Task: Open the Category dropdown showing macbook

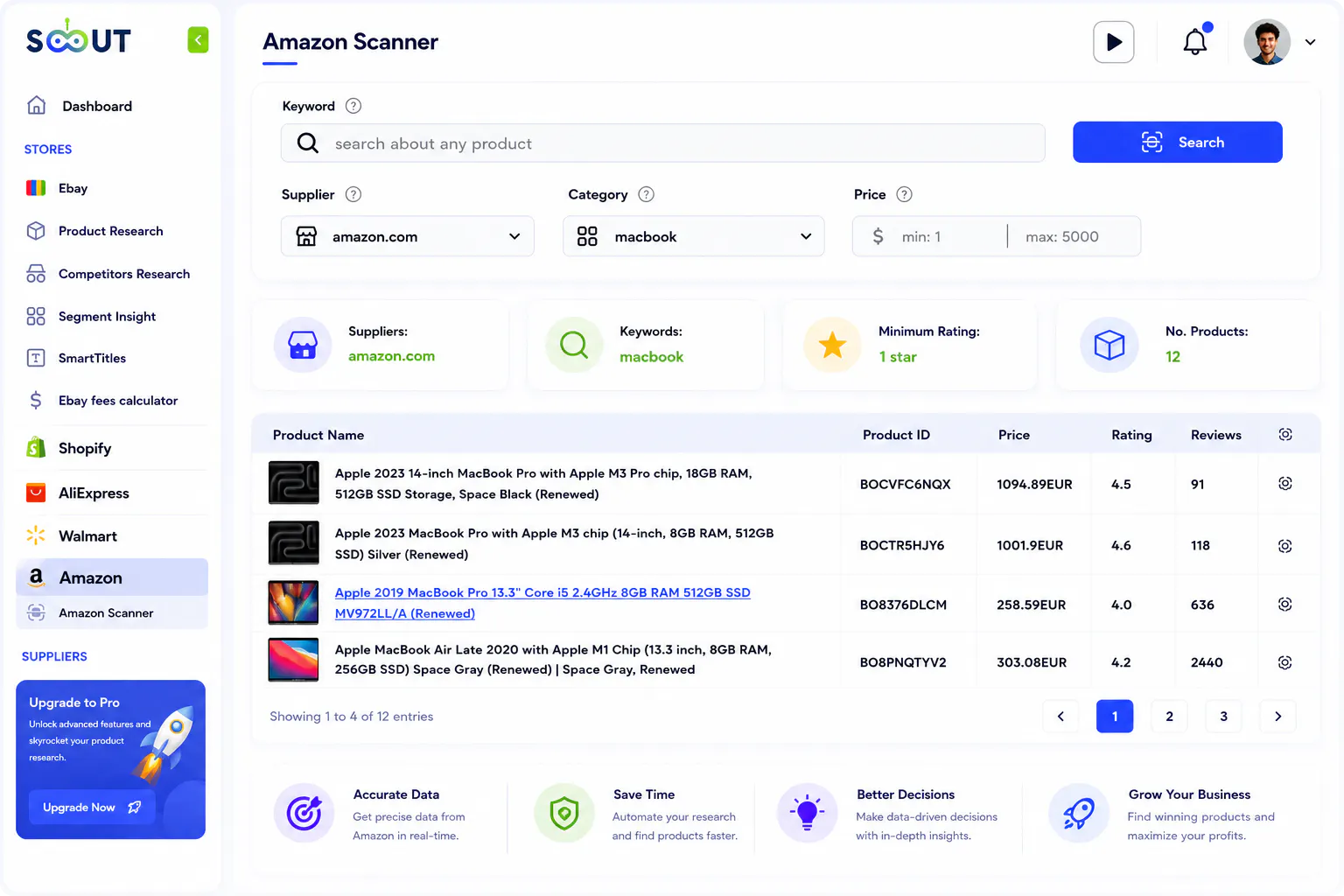Action: (694, 236)
